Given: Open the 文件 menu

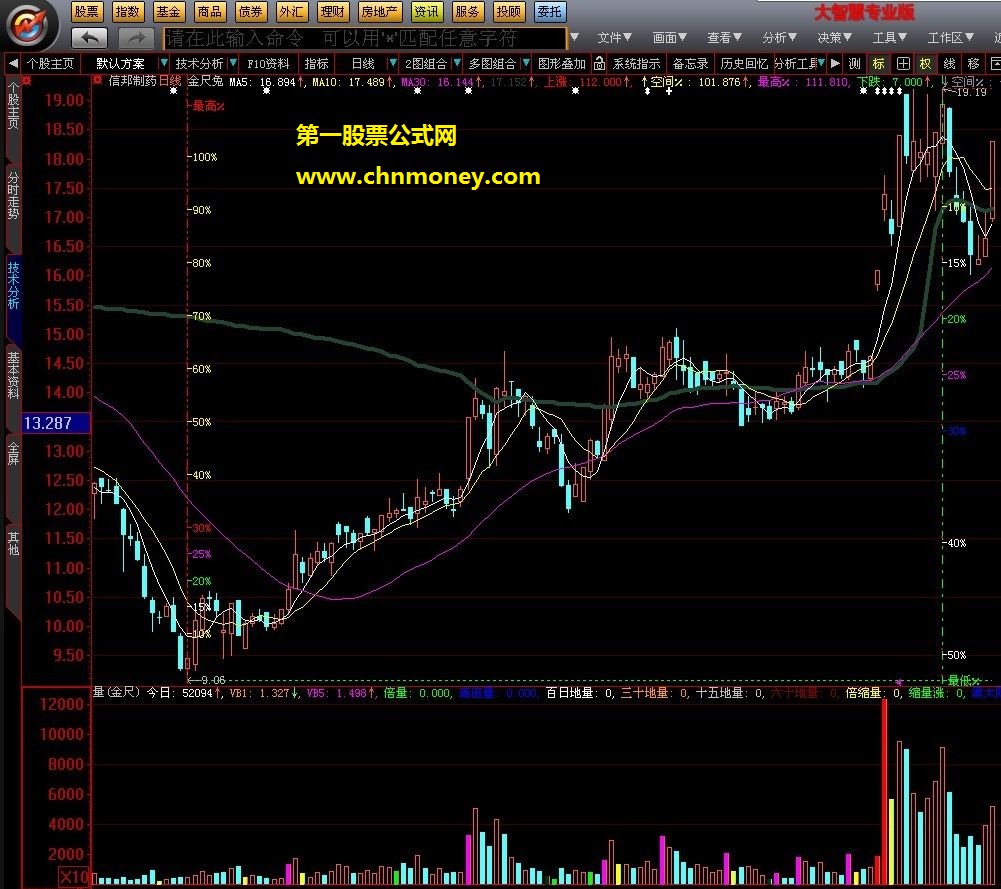Looking at the screenshot, I should pyautogui.click(x=614, y=38).
